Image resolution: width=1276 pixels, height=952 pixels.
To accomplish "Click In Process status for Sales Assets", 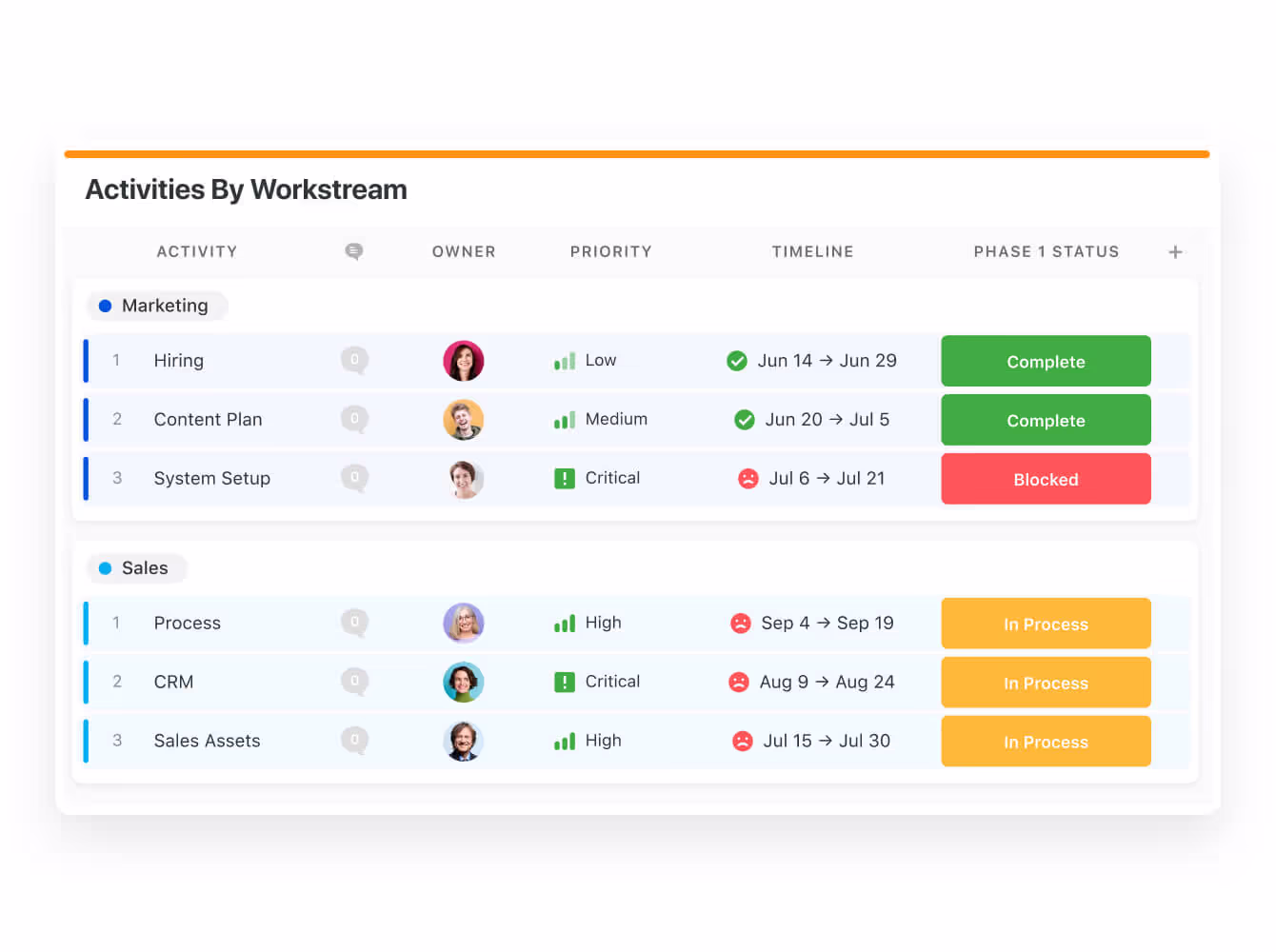I will click(1046, 742).
